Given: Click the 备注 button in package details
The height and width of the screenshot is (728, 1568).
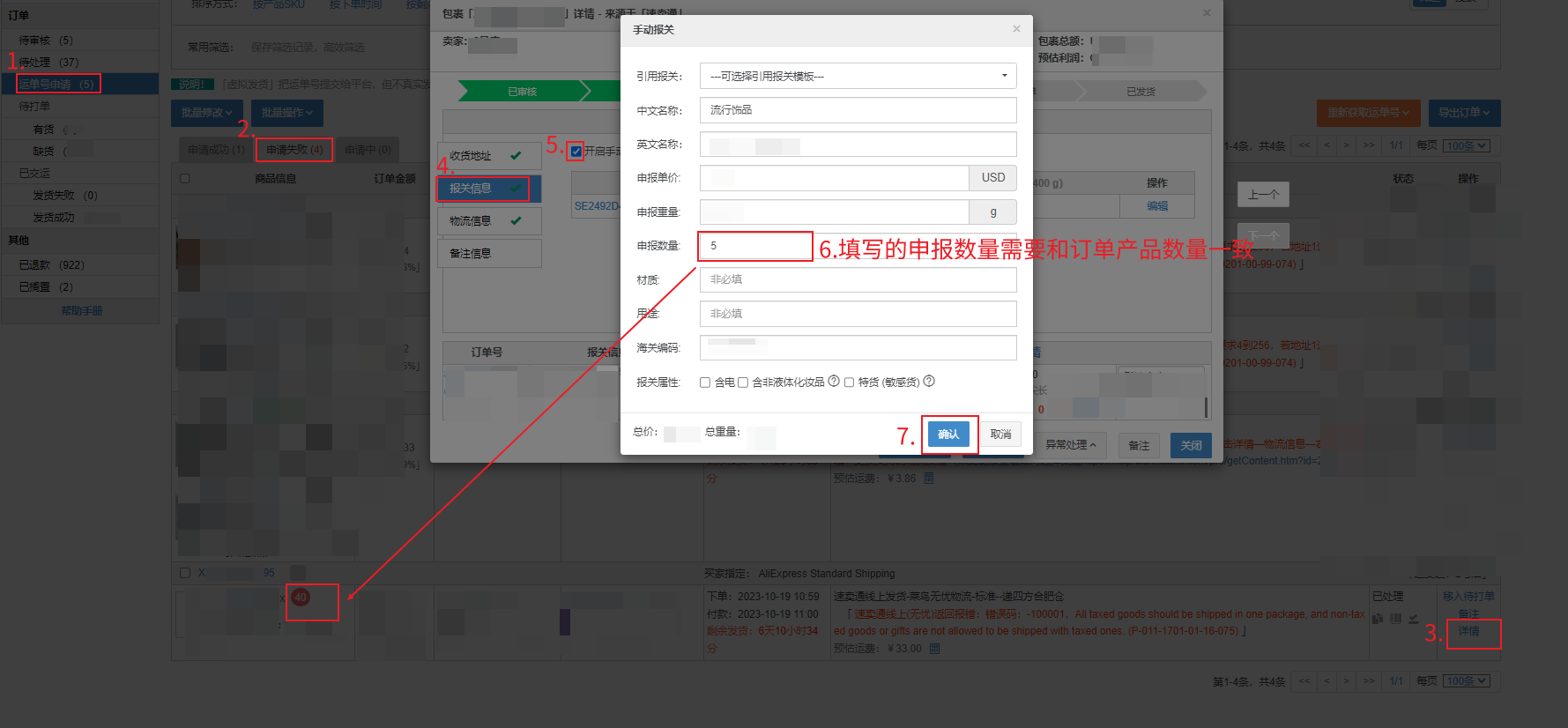Looking at the screenshot, I should pos(1139,446).
